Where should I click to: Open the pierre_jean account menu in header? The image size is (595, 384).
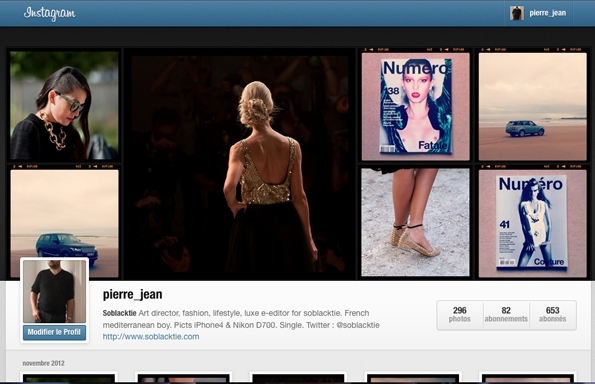(x=538, y=13)
